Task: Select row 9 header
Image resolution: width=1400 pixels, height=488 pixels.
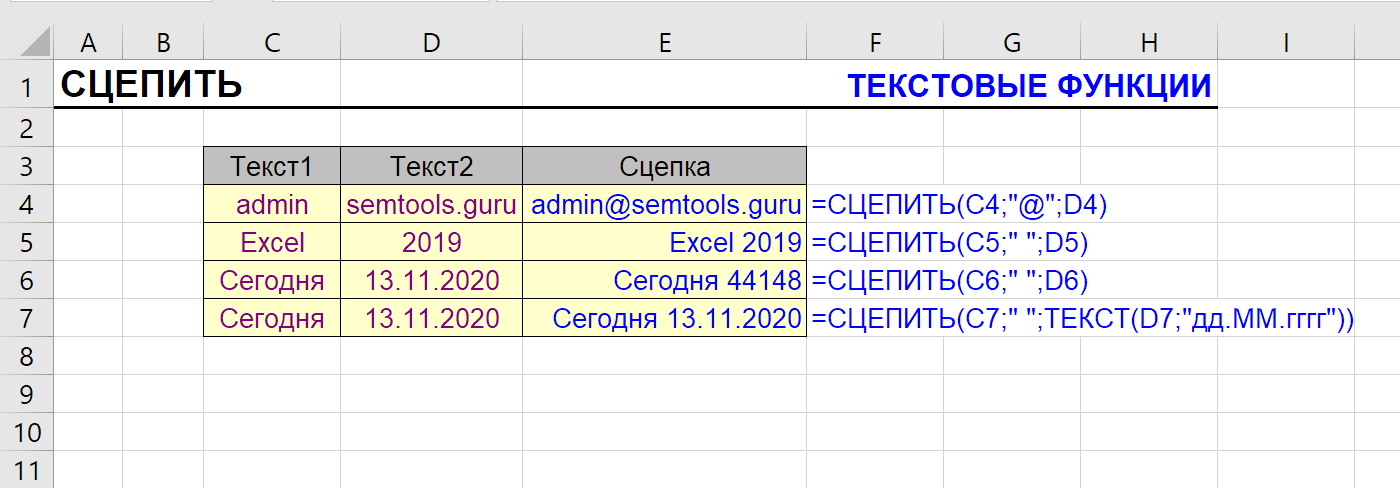Action: coord(27,394)
